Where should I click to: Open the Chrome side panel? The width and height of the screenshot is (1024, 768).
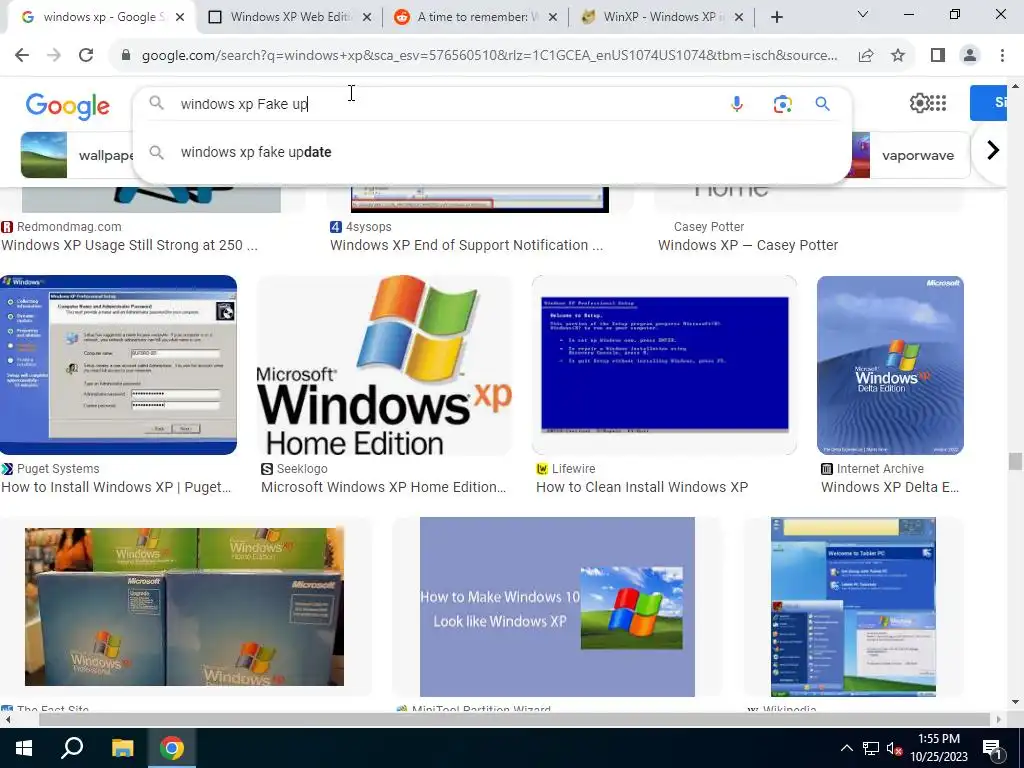(938, 56)
